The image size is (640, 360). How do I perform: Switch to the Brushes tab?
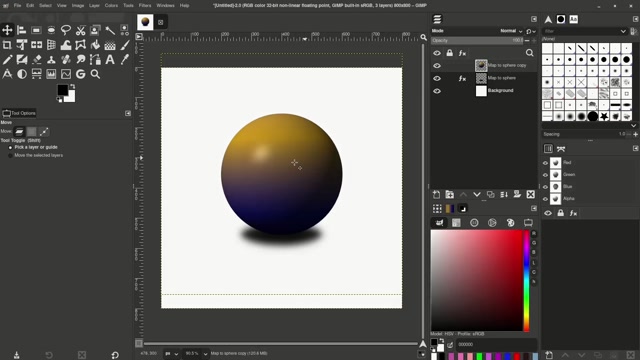pos(561,19)
